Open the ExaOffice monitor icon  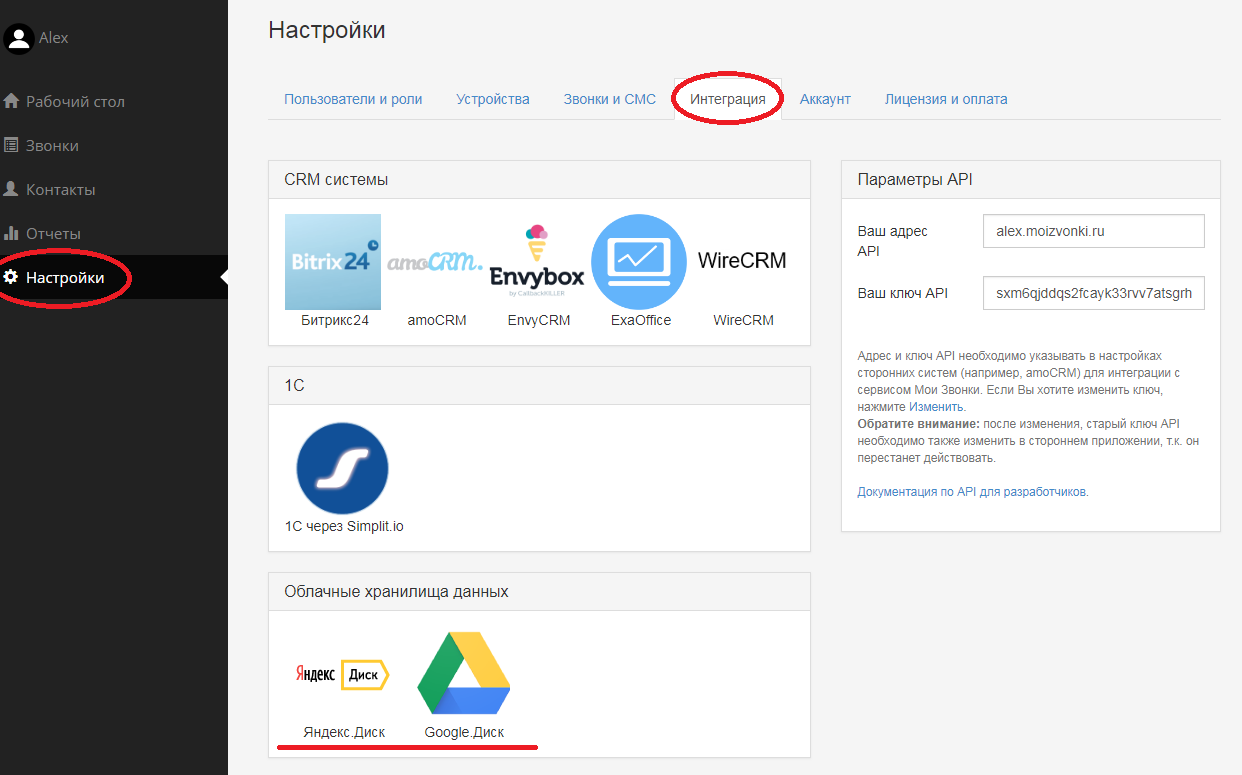coord(639,262)
